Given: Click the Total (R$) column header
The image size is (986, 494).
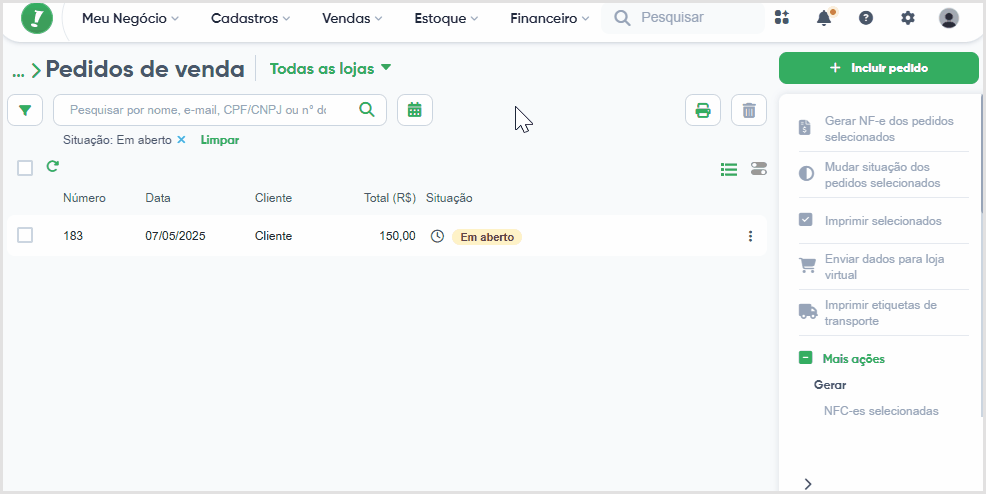Looking at the screenshot, I should click(390, 197).
